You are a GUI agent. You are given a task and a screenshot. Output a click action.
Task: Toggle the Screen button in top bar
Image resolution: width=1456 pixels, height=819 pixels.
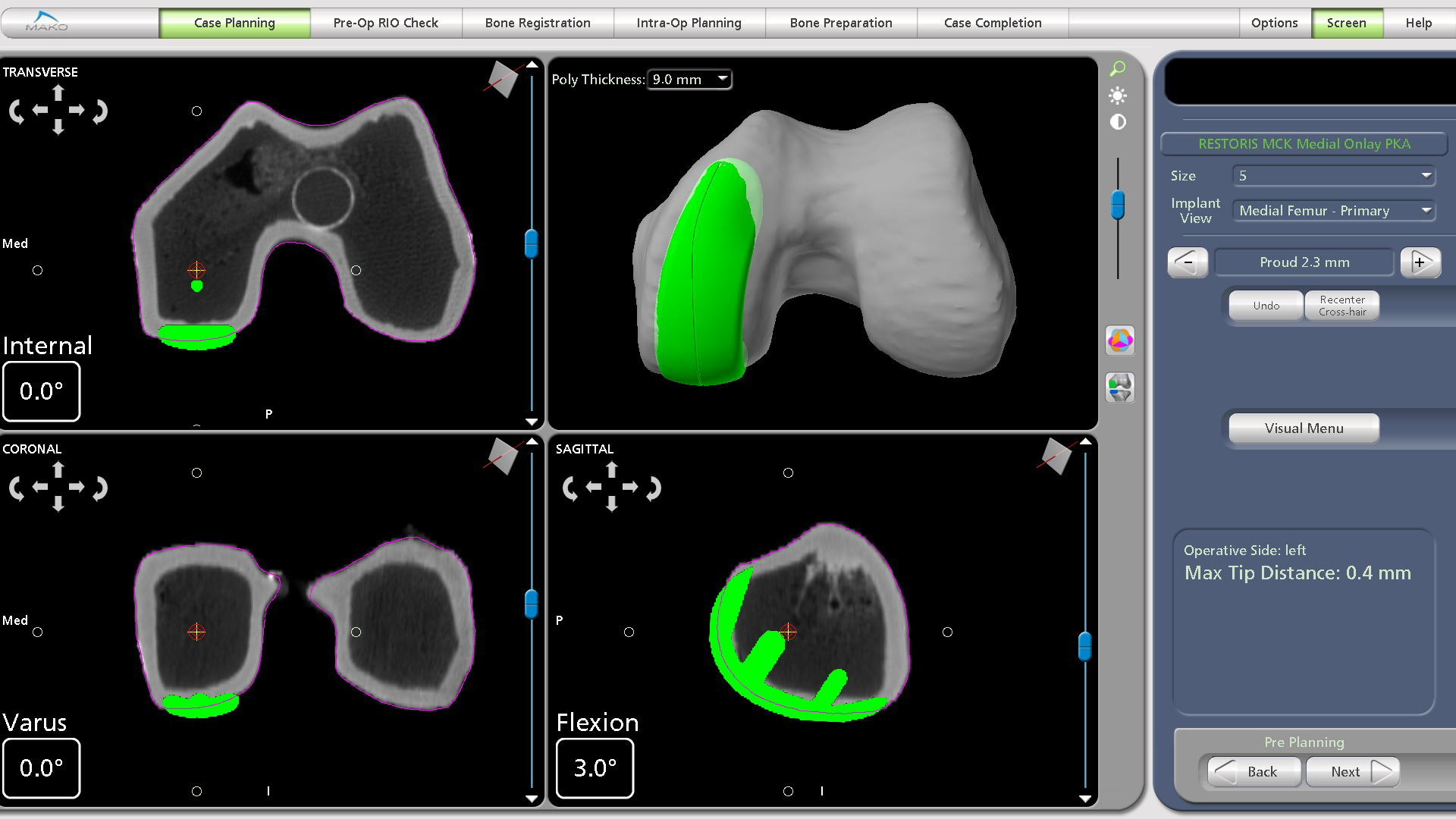tap(1346, 23)
